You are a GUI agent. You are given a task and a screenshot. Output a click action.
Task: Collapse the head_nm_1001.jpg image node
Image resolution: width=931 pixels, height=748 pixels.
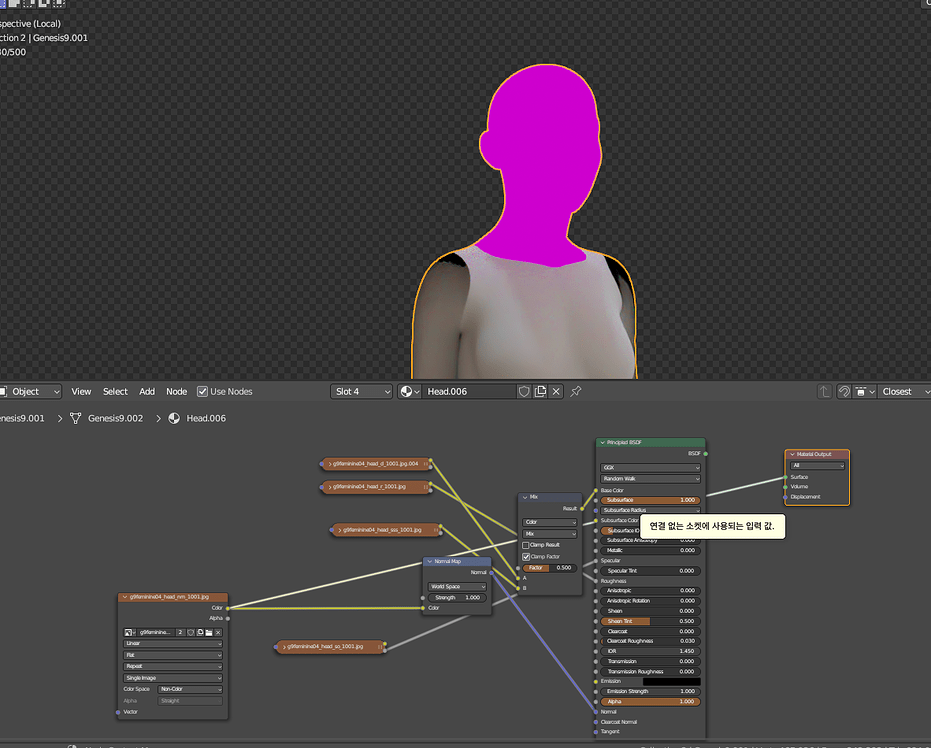(125, 597)
